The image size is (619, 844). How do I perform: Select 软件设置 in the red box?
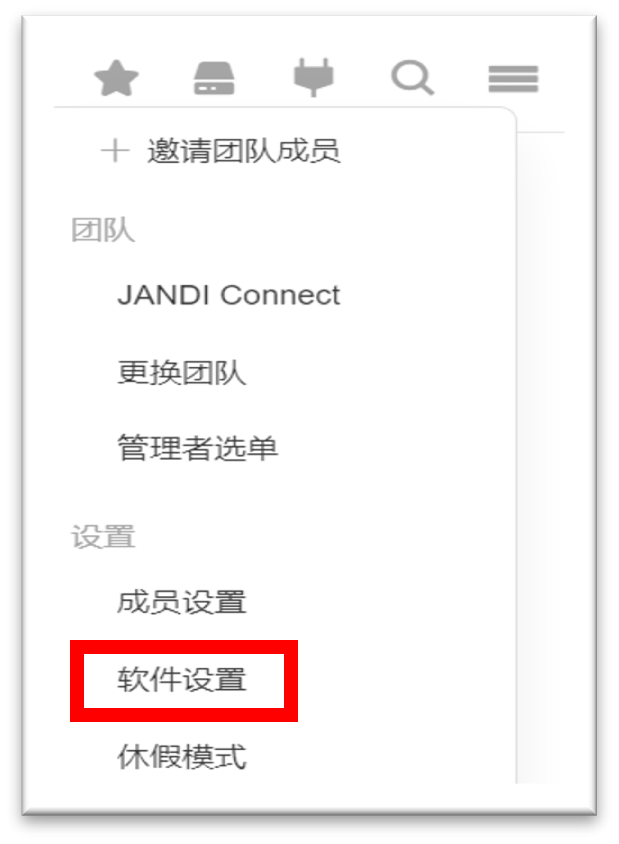coord(181,679)
